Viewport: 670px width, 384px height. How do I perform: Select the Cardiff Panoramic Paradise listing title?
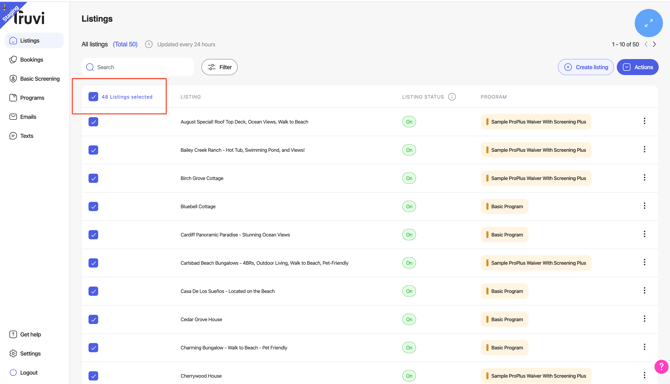(x=235, y=235)
